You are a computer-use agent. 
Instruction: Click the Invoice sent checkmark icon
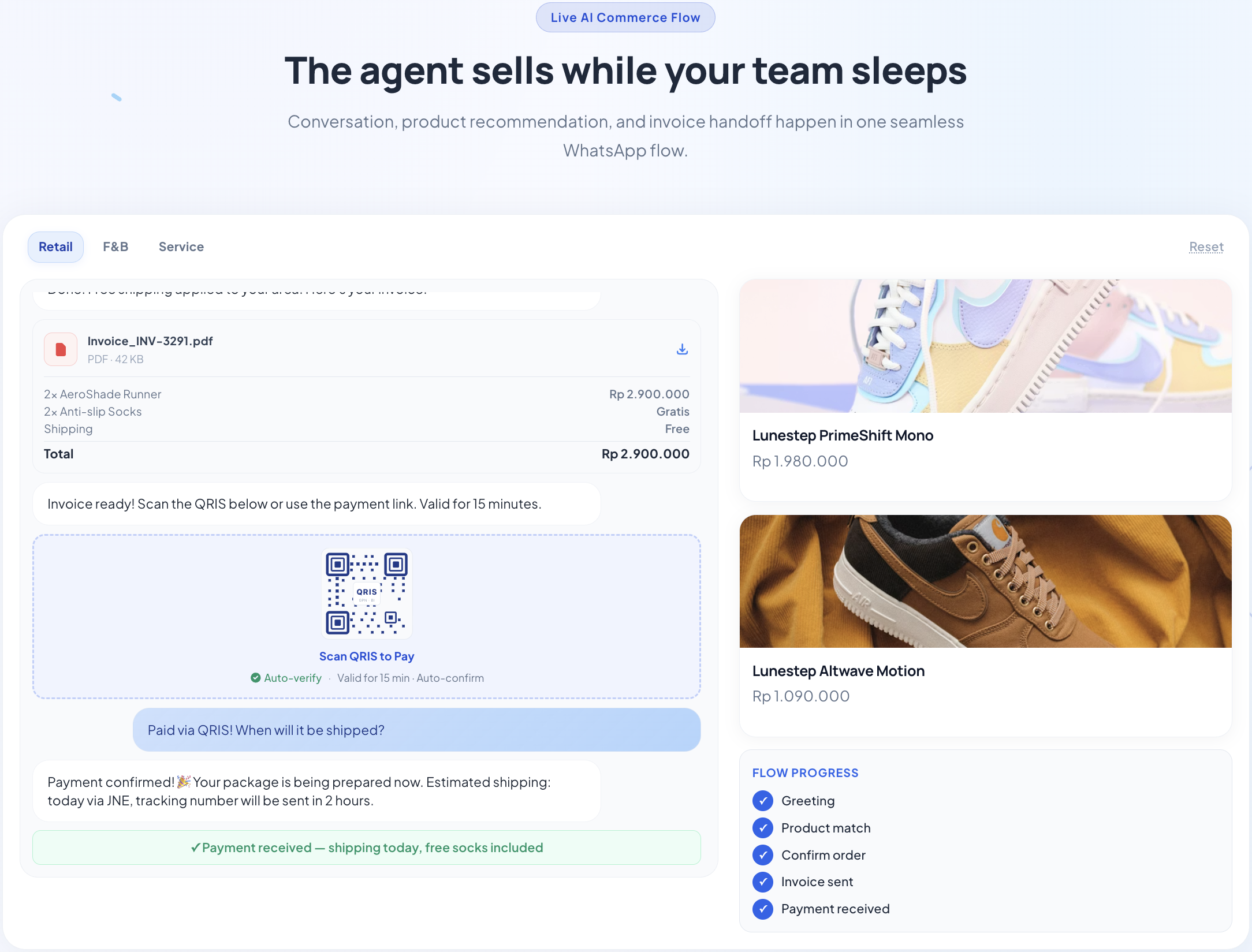(x=763, y=882)
